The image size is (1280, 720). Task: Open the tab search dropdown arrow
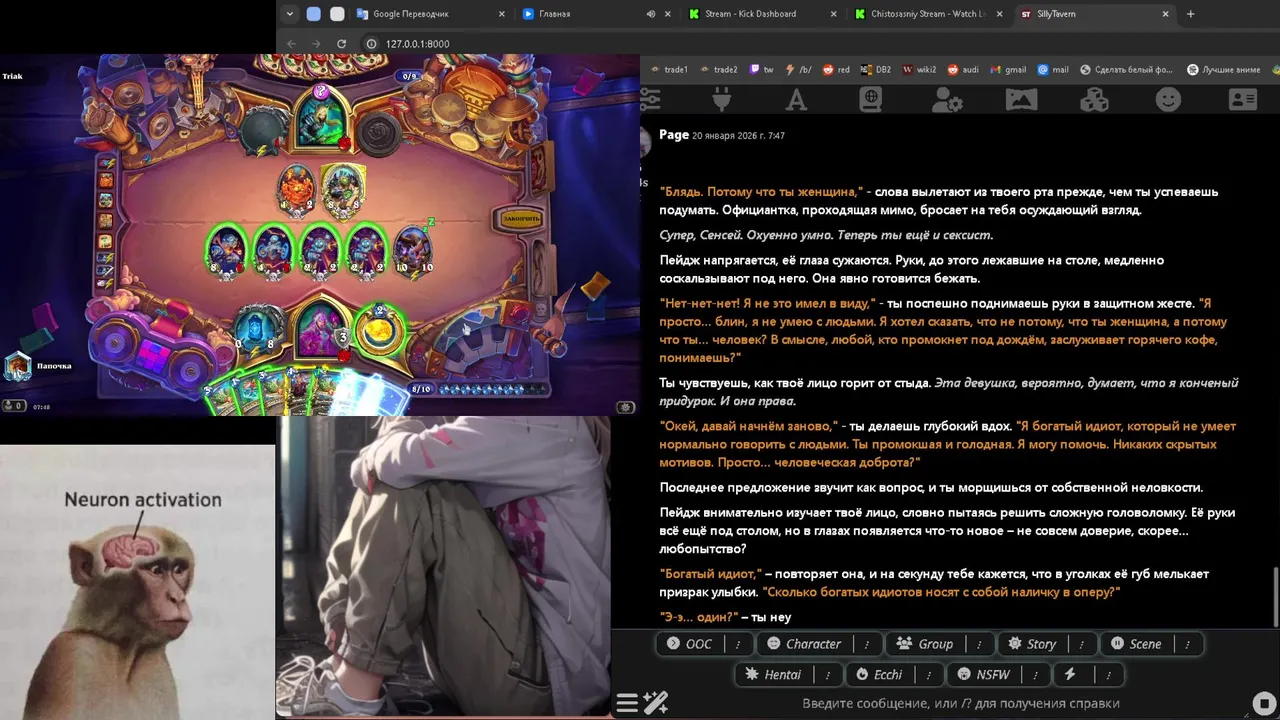point(289,14)
